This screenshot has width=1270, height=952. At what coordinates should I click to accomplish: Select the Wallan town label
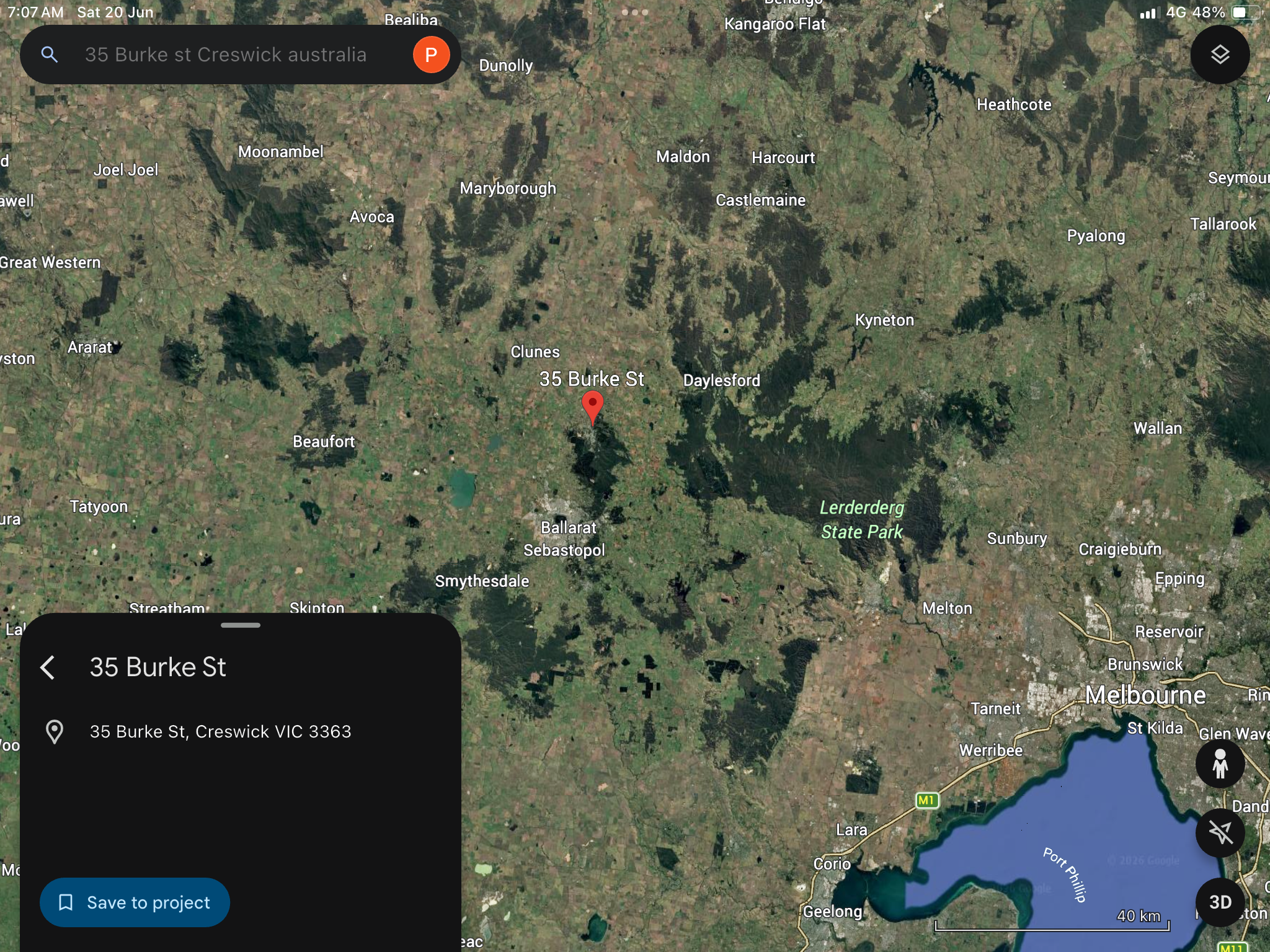click(1158, 428)
